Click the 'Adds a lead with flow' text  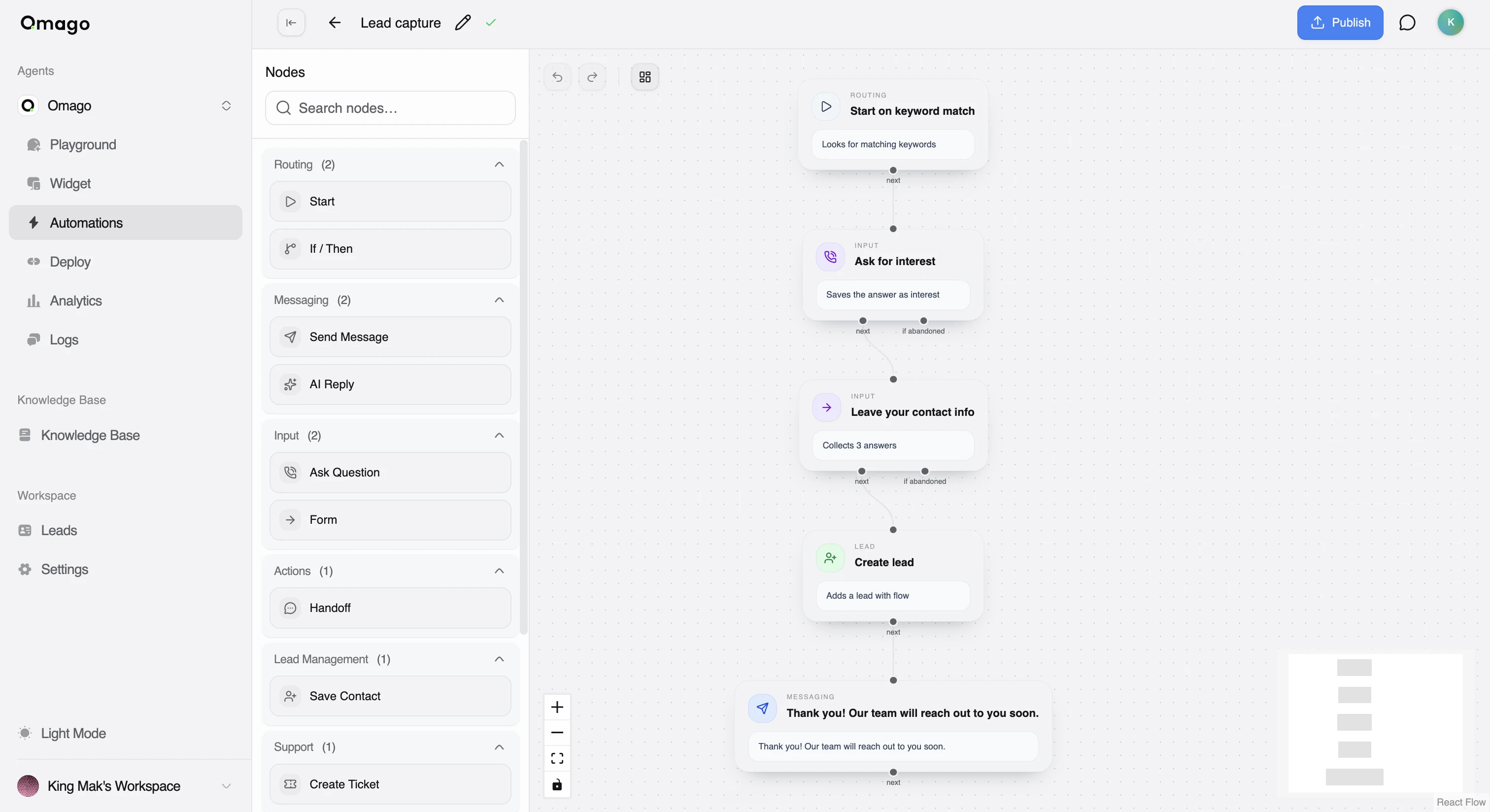tap(867, 596)
